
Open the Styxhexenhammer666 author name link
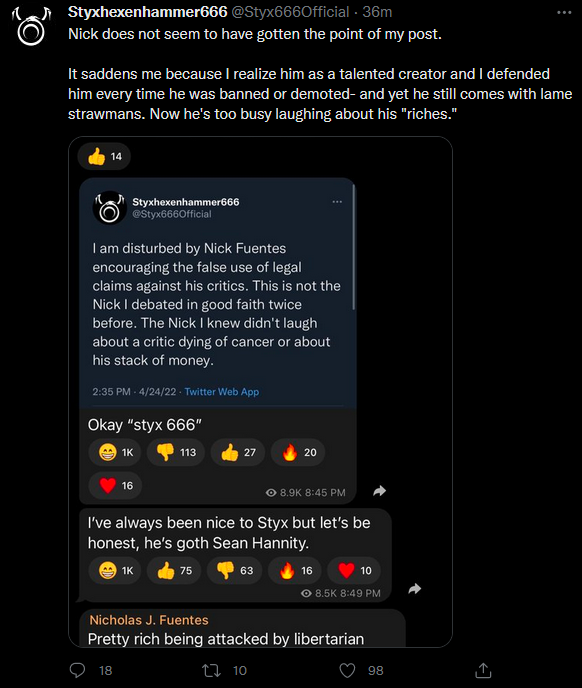[147, 12]
